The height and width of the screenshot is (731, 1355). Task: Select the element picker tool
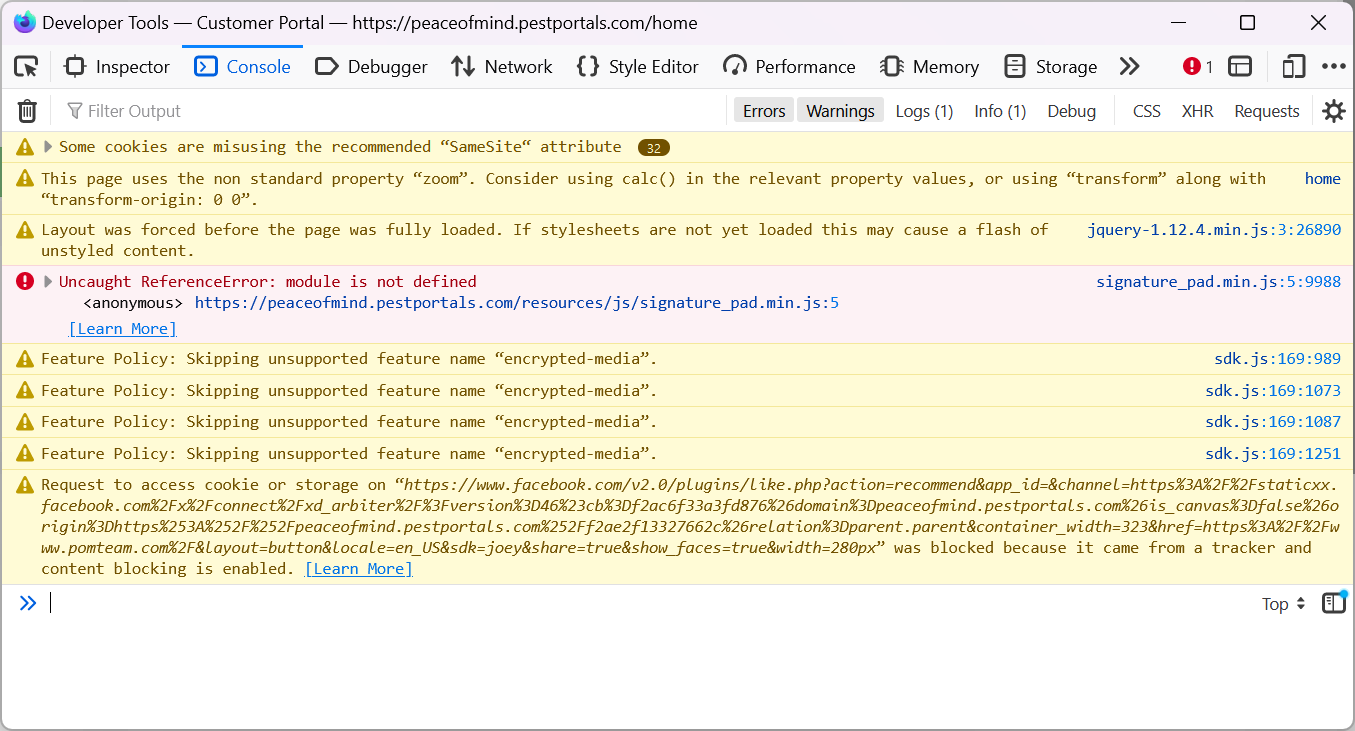(x=26, y=66)
